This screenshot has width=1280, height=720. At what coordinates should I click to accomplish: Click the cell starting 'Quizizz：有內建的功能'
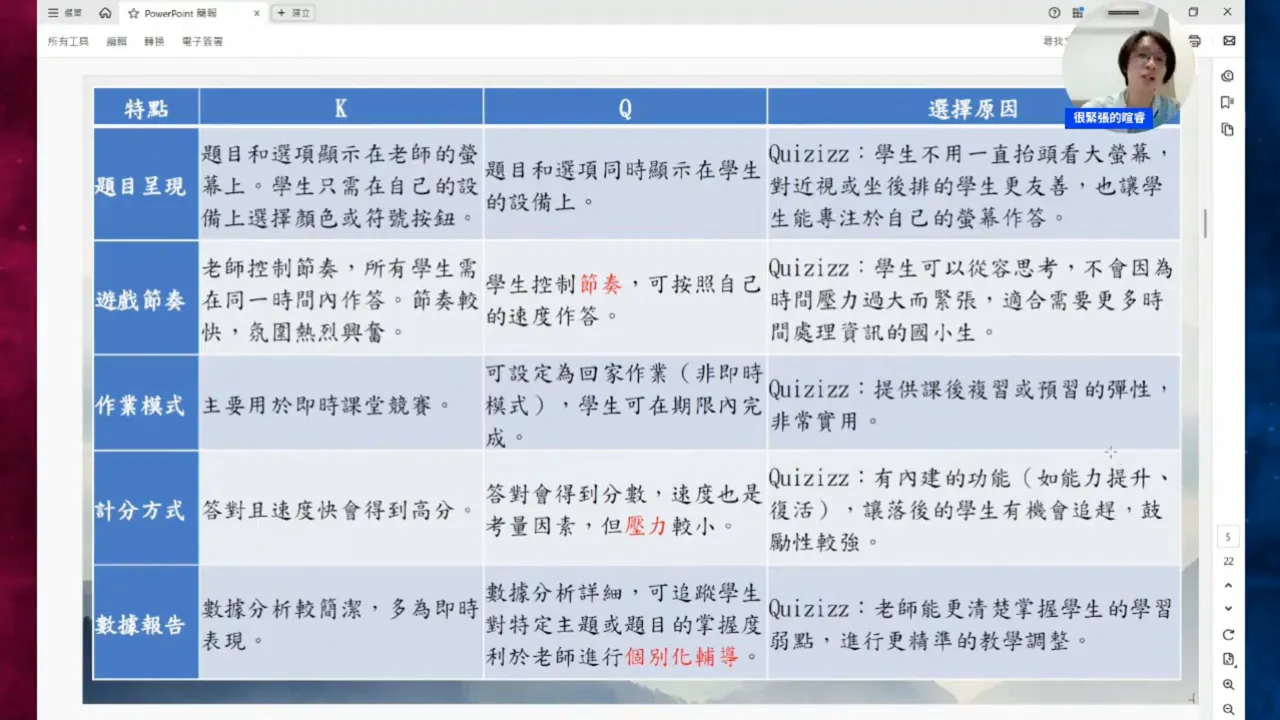(973, 509)
